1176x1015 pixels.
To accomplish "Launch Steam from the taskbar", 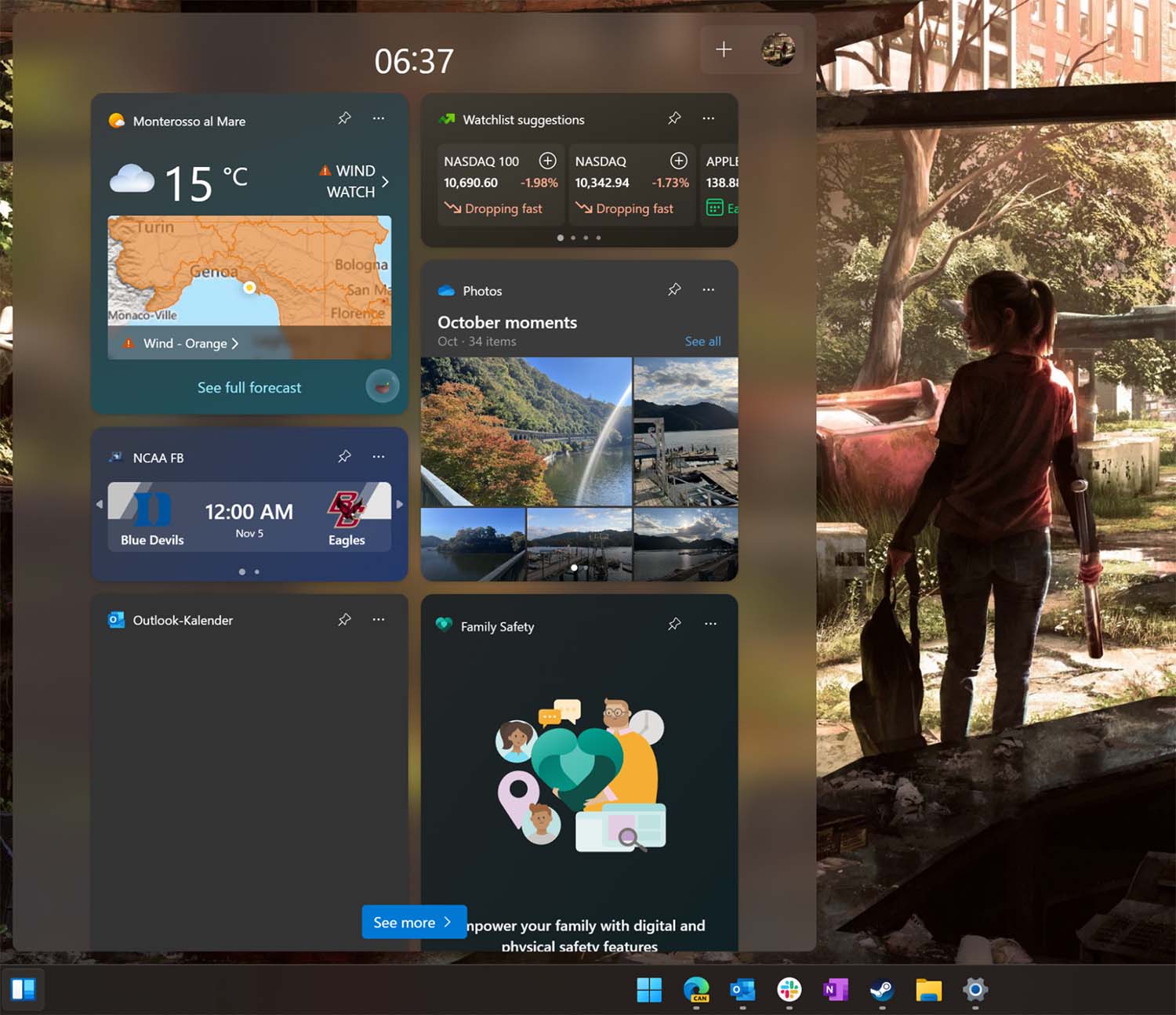I will [x=882, y=990].
